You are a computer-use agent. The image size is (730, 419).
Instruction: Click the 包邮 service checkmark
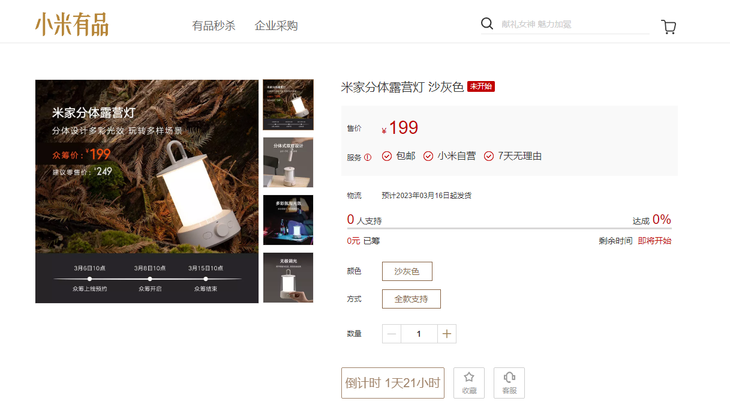point(386,156)
